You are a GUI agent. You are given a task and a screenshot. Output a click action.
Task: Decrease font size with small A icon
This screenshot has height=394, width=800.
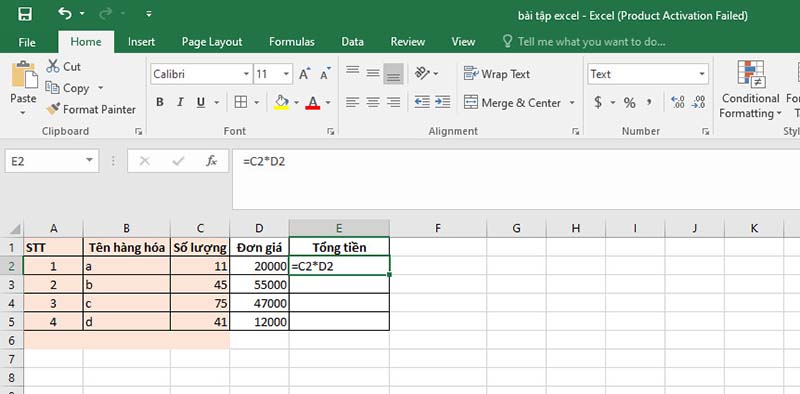325,75
